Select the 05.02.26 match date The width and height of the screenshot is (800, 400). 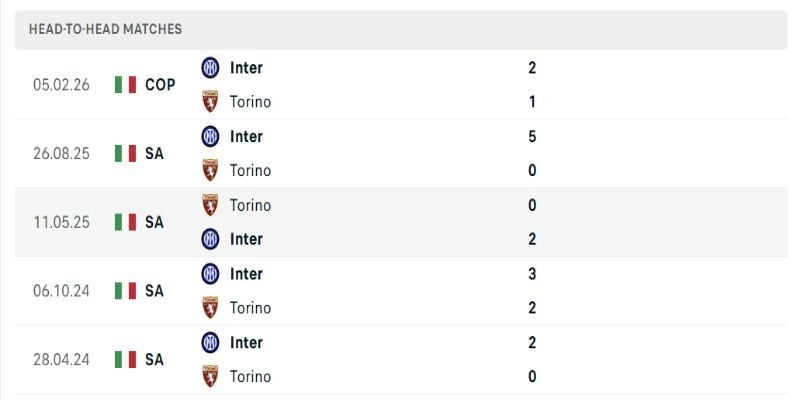[61, 85]
